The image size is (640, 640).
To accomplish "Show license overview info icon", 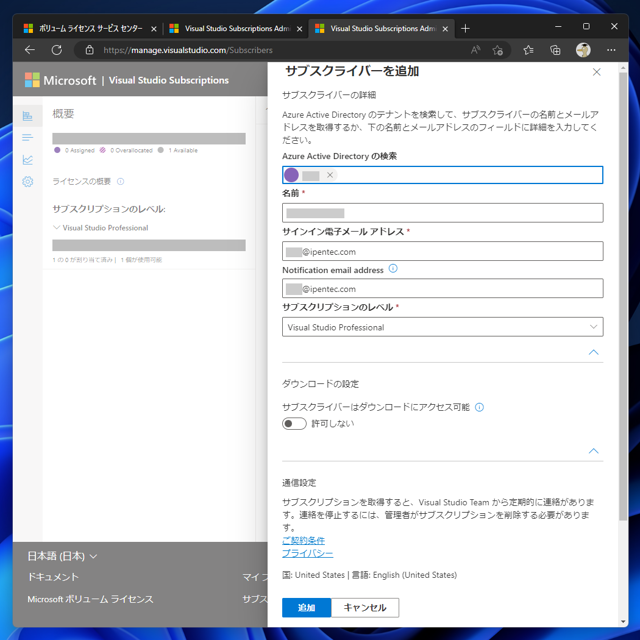I will click(120, 181).
